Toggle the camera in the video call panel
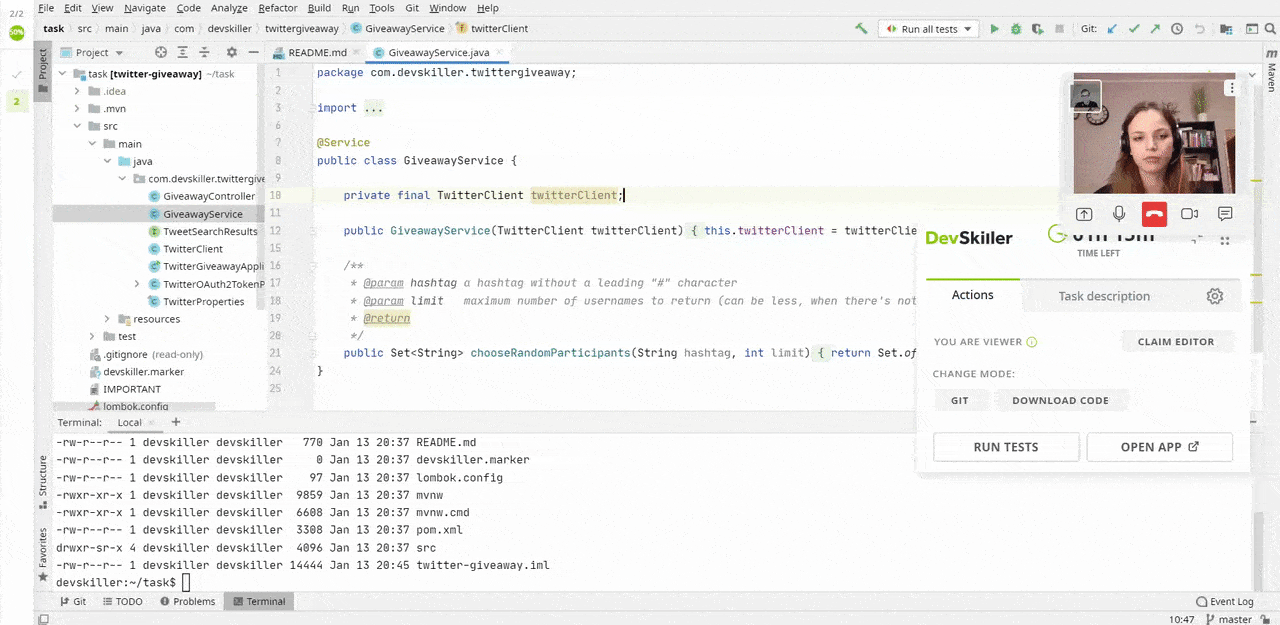Screen dimensions: 1280x625 (1189, 213)
